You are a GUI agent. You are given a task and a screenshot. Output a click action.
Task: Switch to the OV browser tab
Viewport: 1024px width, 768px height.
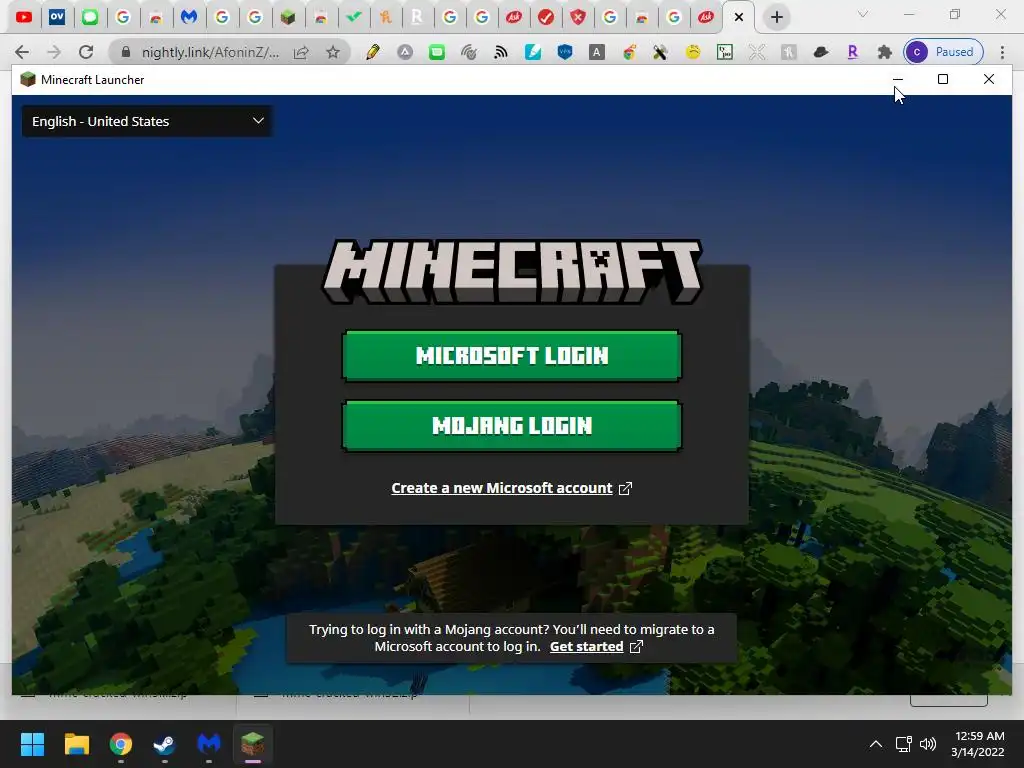point(57,17)
